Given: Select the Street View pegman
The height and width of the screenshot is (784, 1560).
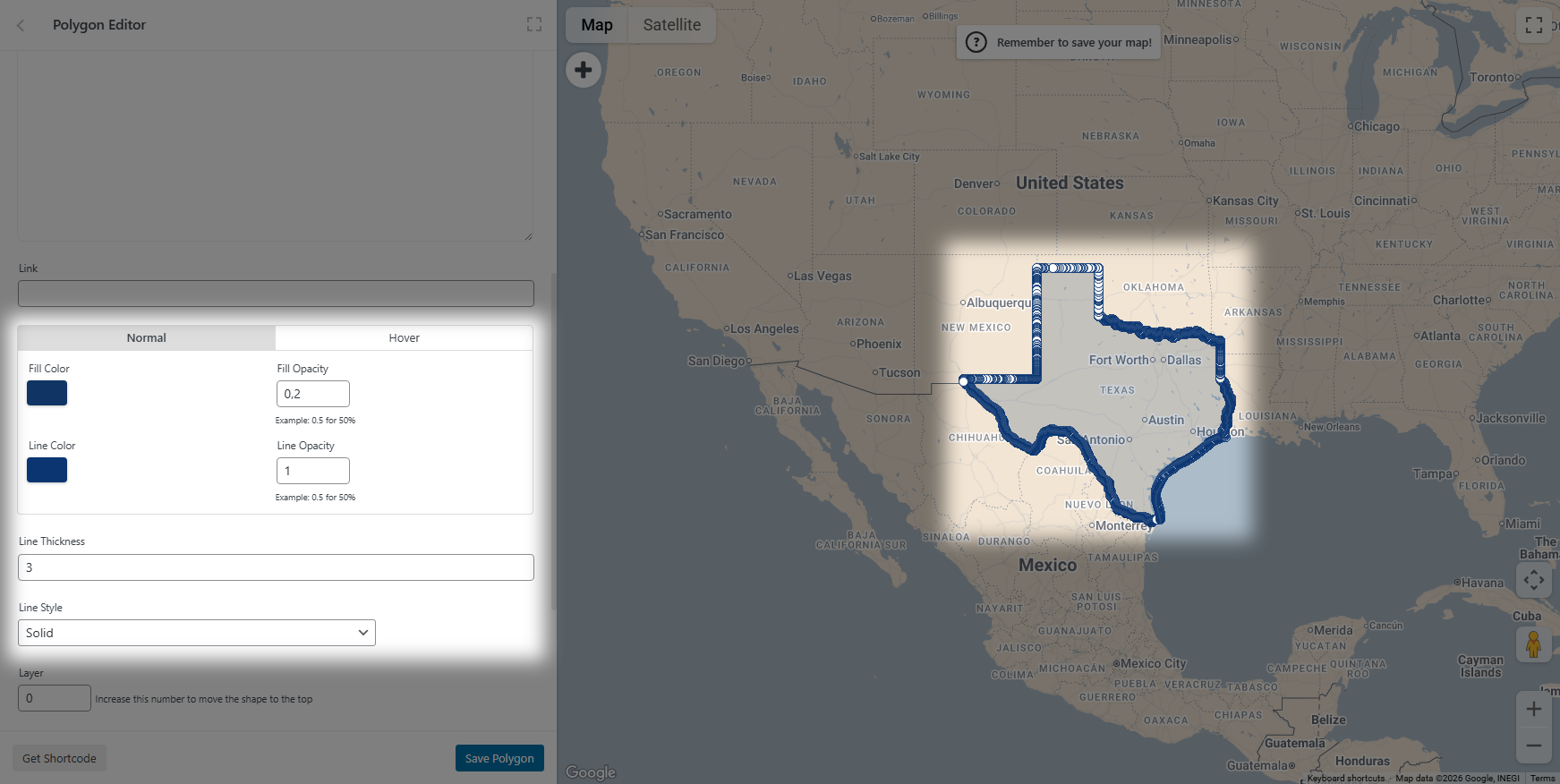Looking at the screenshot, I should 1534,644.
